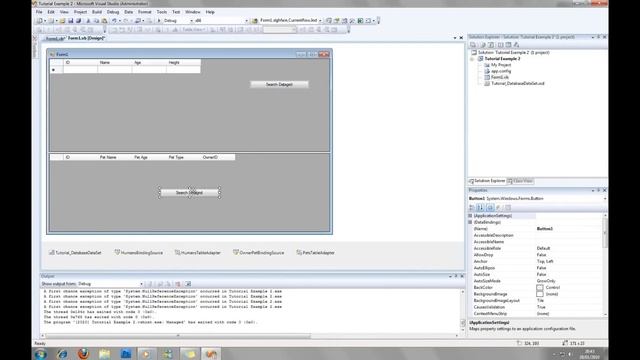Click the Search Dataget button on Form1
Viewport: 640px width, 360px height.
279,84
